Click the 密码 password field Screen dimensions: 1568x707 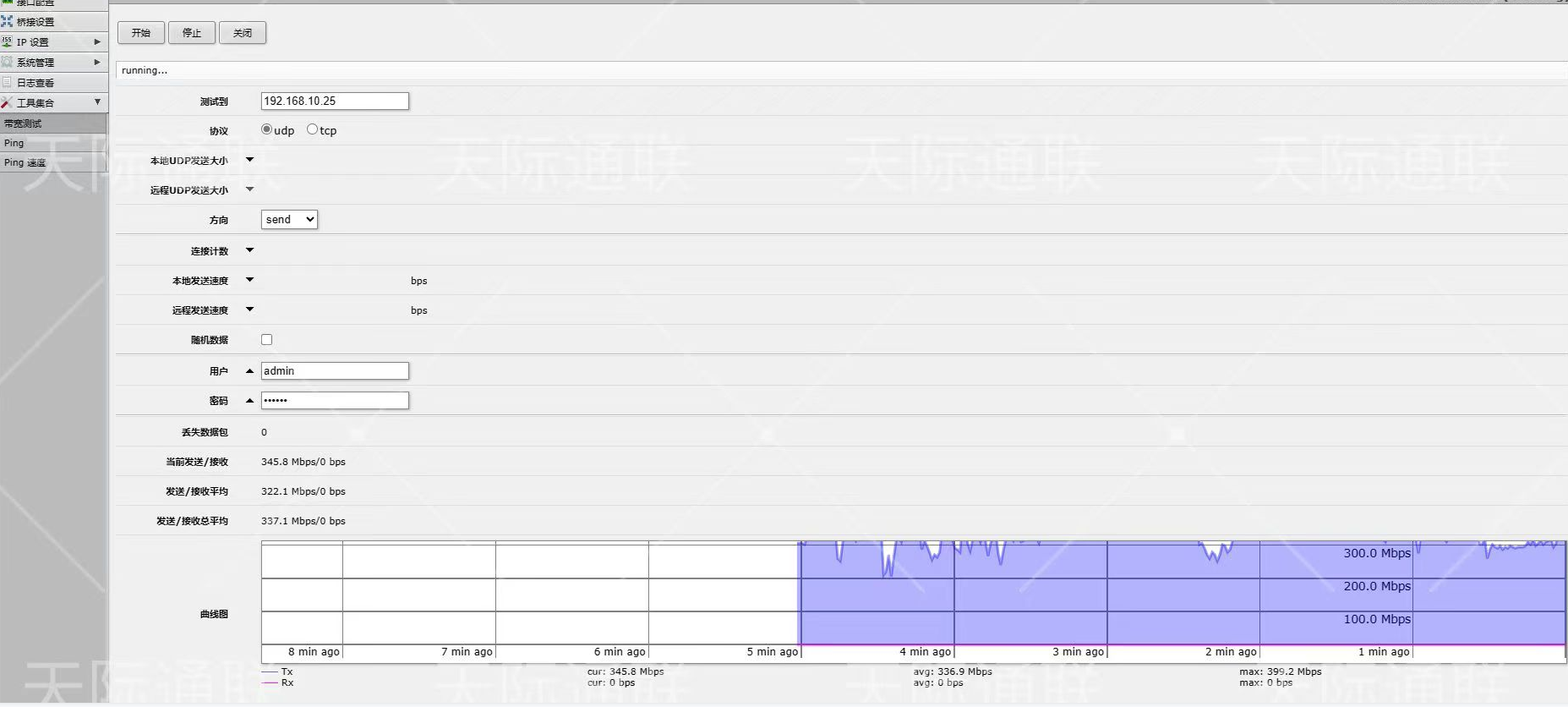click(335, 400)
